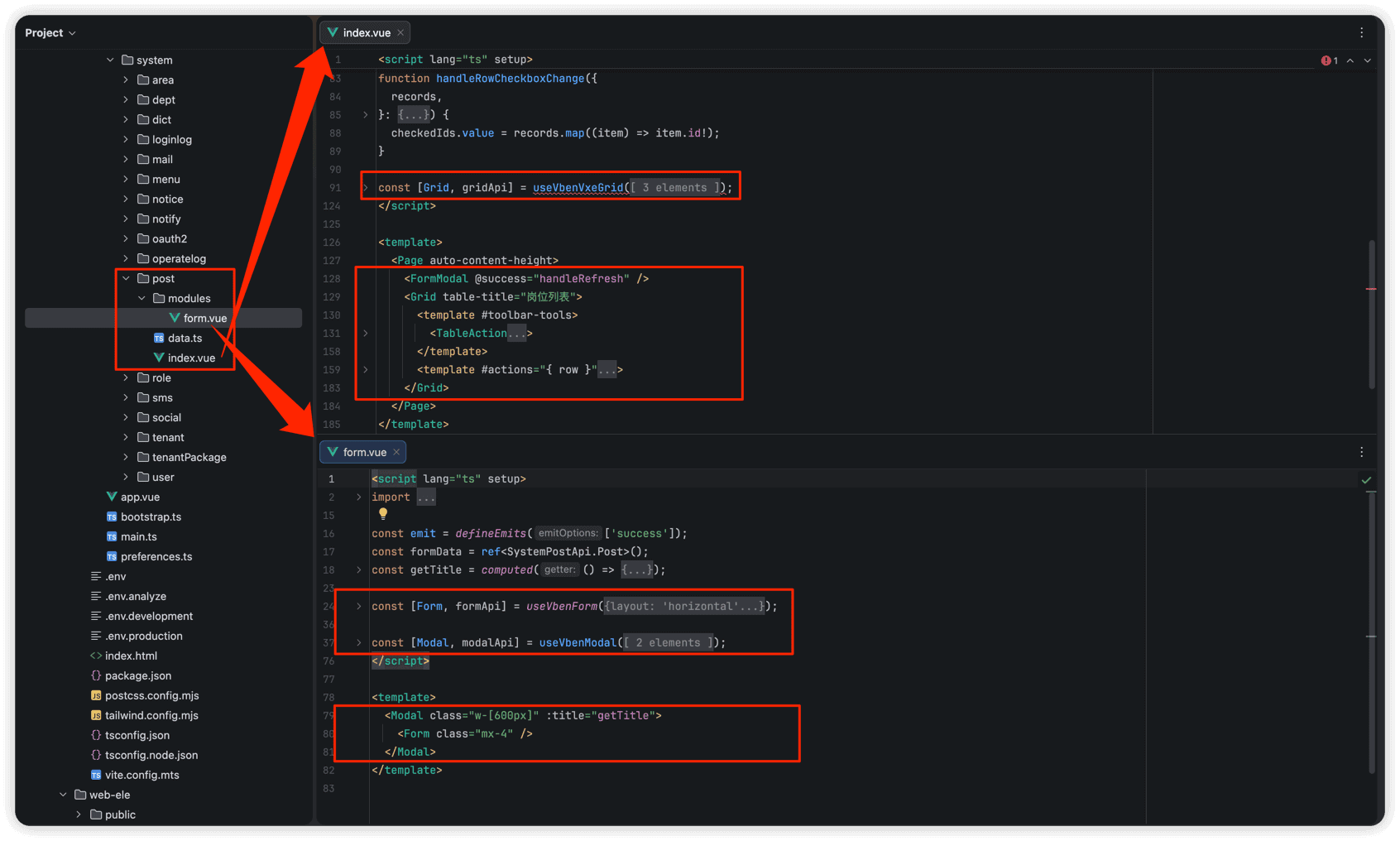Click the top editor vertical scrollbar
Image resolution: width=1400 pixels, height=841 pixels.
tap(1371, 315)
